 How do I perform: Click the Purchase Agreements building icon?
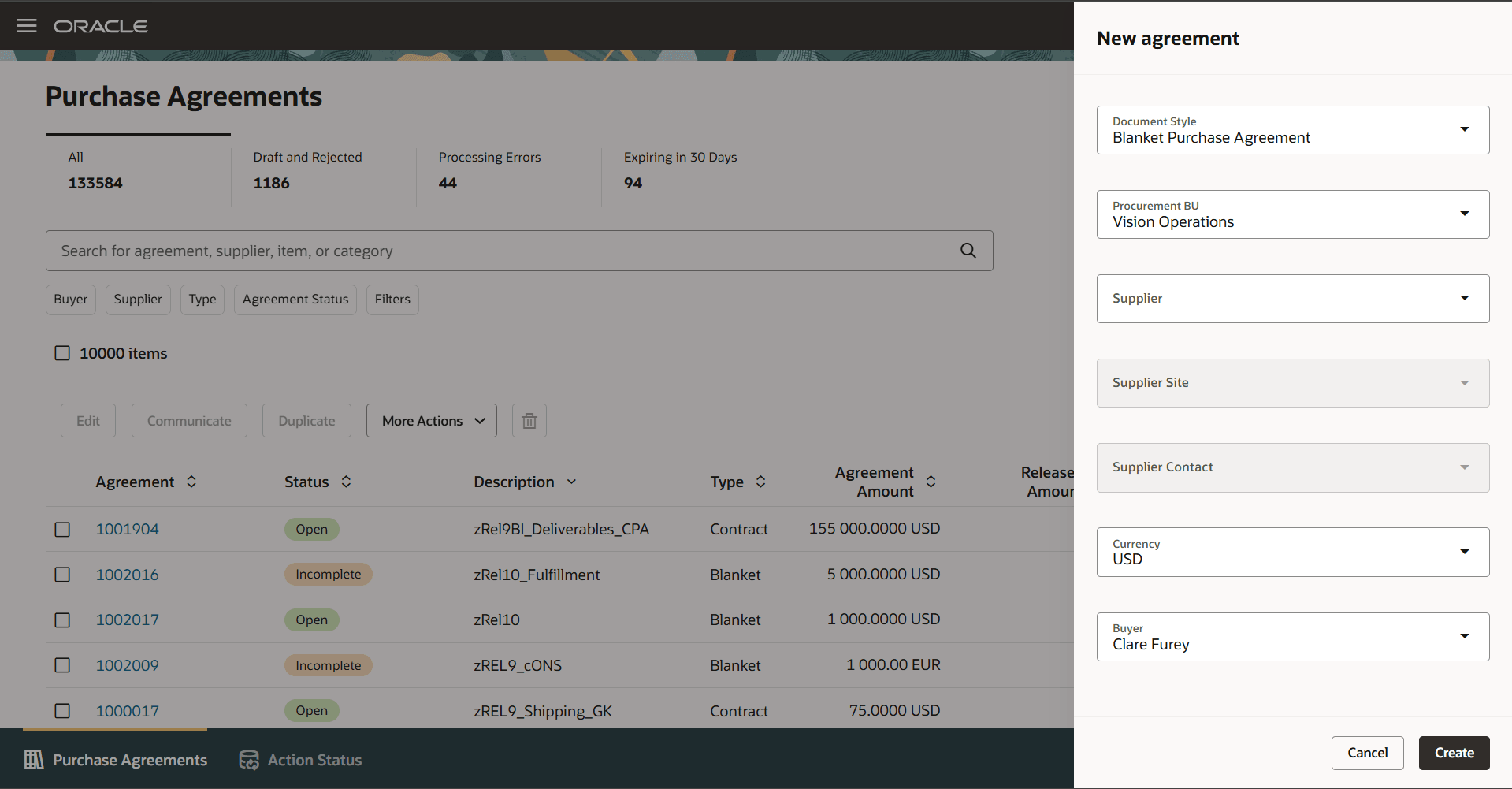(34, 760)
